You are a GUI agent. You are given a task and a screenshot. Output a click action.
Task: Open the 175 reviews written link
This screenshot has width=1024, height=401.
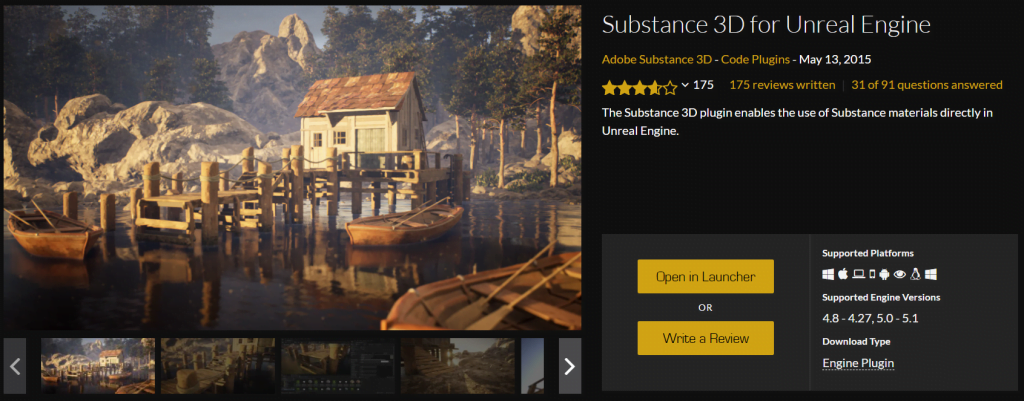(782, 85)
